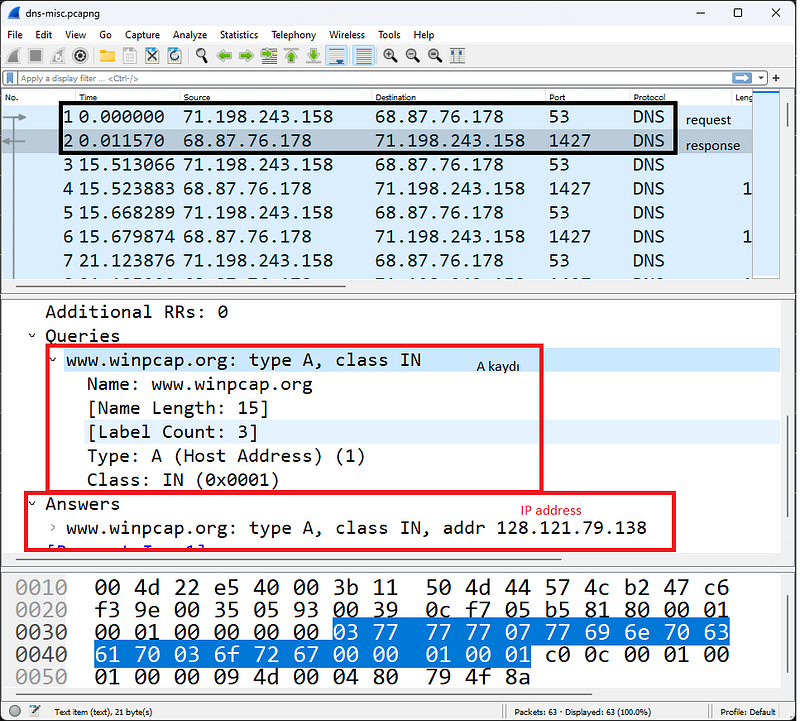Go forward in packet history
The height and width of the screenshot is (721, 800).
[246, 56]
